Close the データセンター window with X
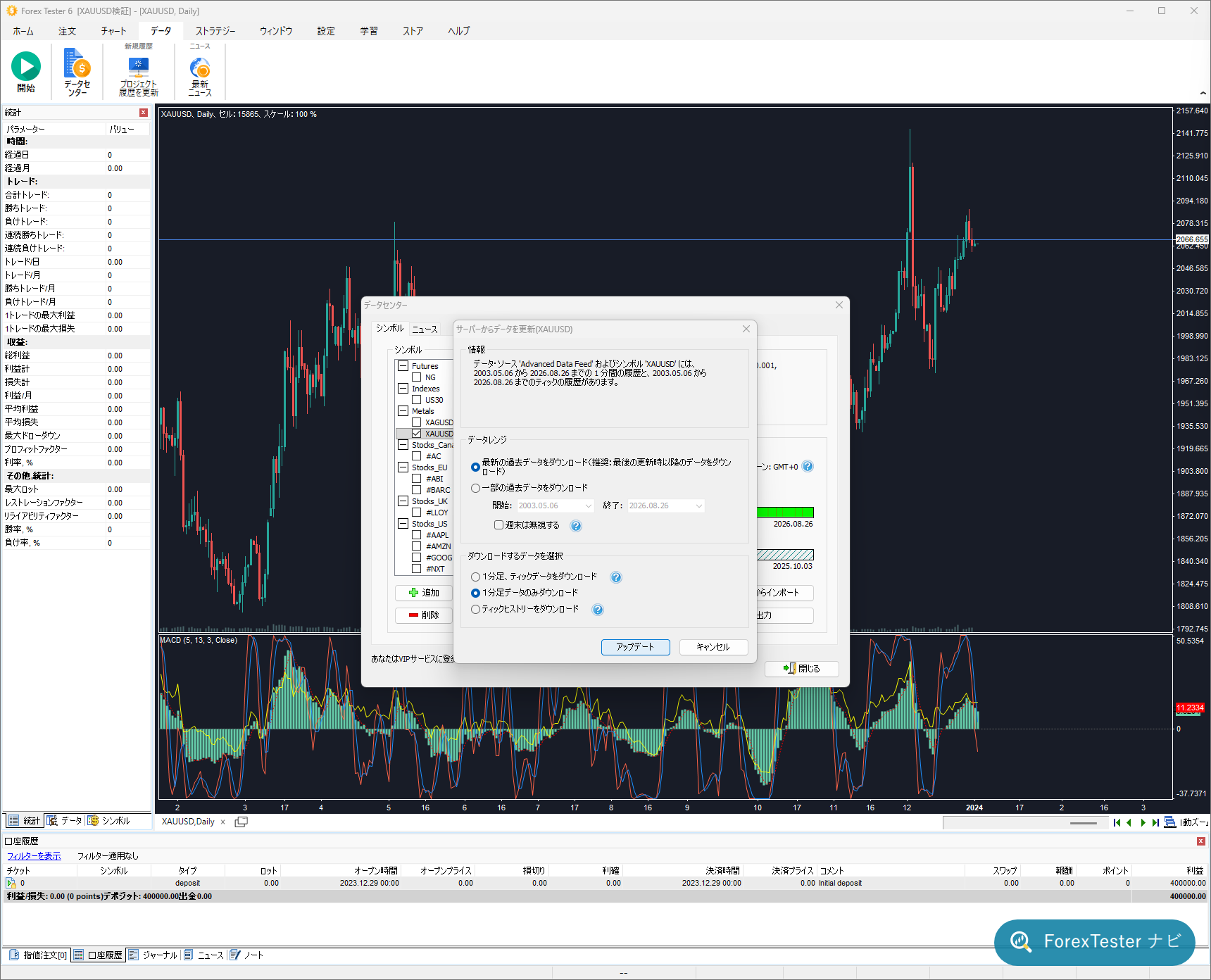1211x980 pixels. tap(839, 305)
